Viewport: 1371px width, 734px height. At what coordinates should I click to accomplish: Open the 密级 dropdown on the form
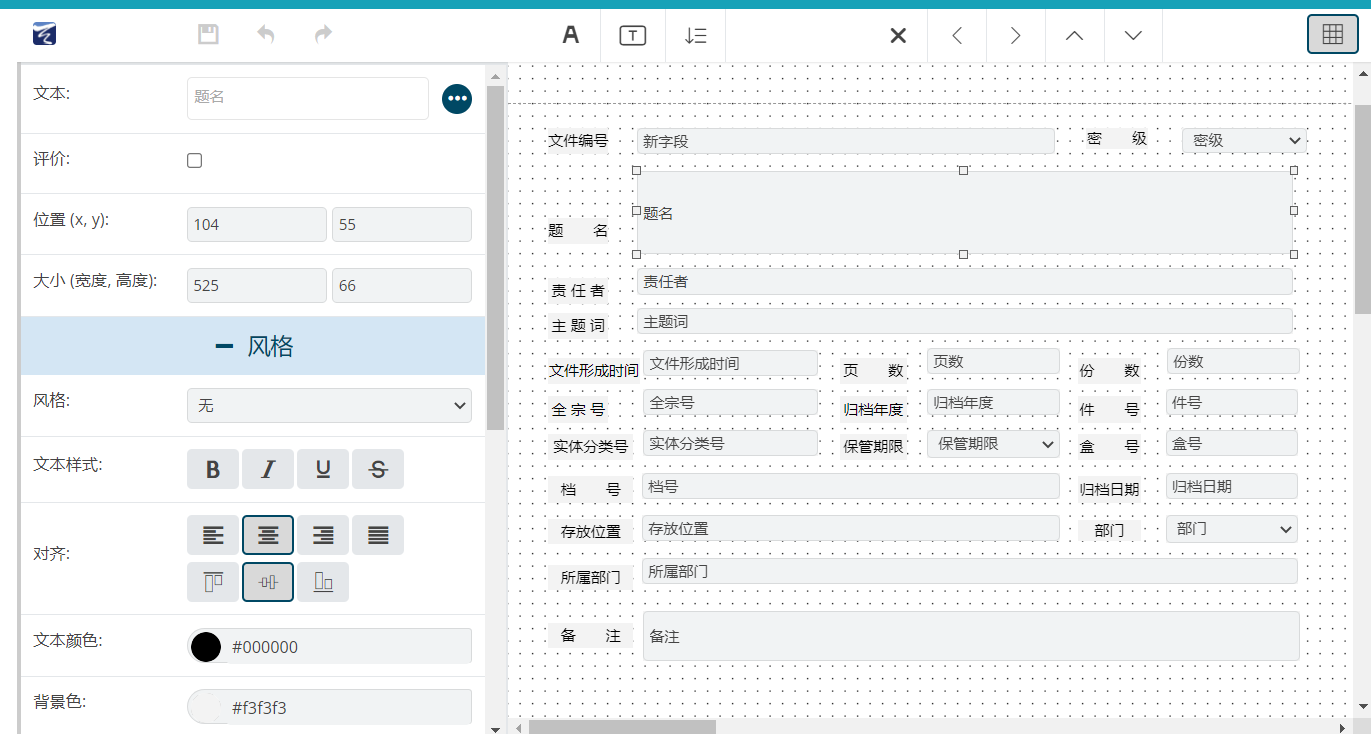[1244, 141]
